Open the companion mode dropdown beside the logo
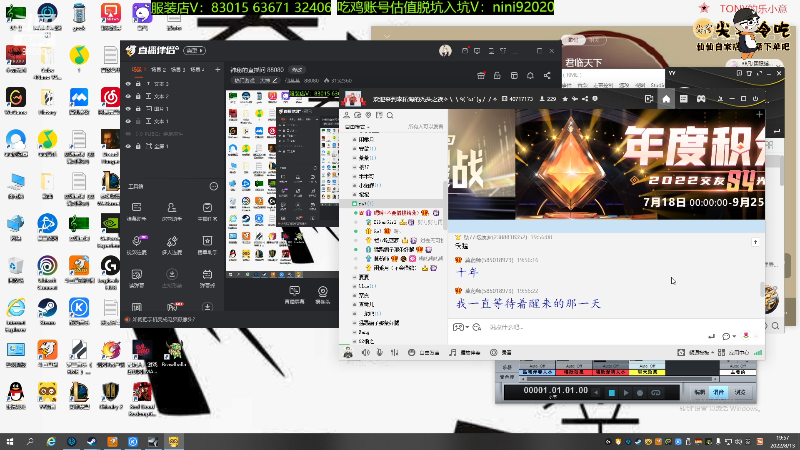Image resolution: width=800 pixels, height=450 pixels. pos(195,51)
